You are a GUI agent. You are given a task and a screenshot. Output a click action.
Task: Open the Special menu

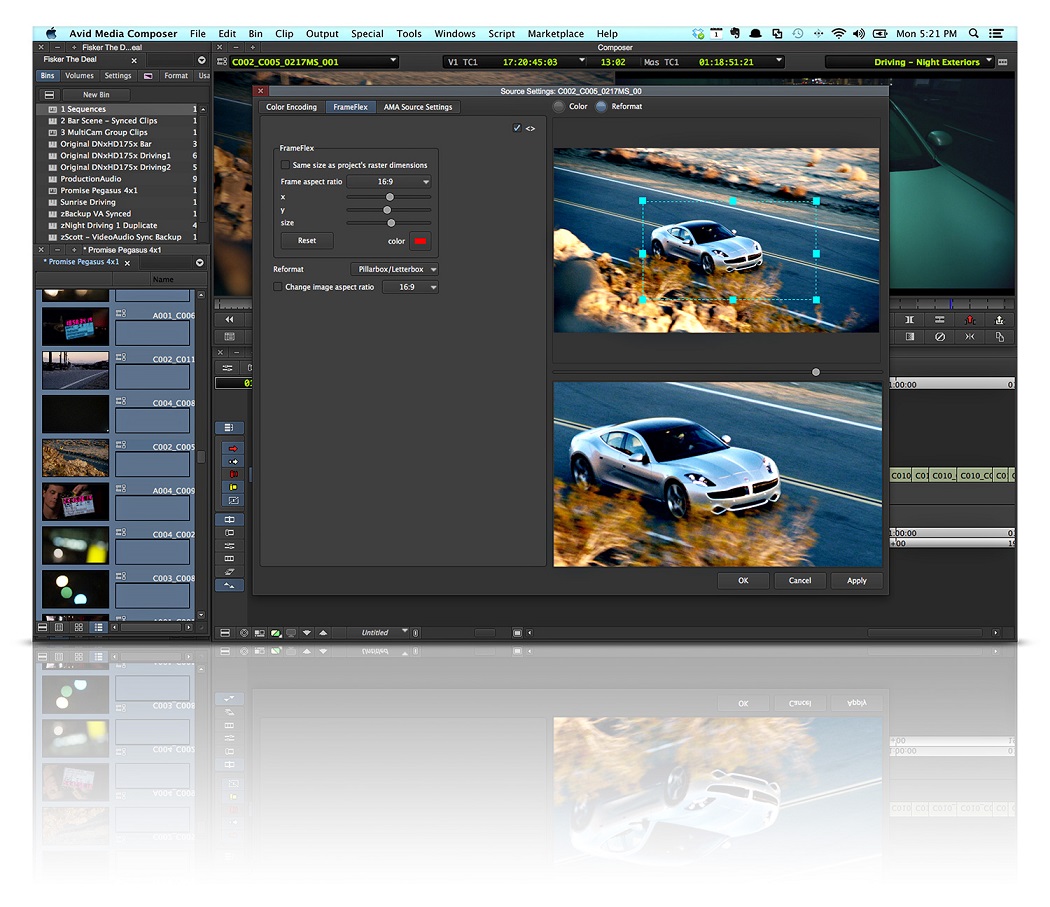[367, 33]
